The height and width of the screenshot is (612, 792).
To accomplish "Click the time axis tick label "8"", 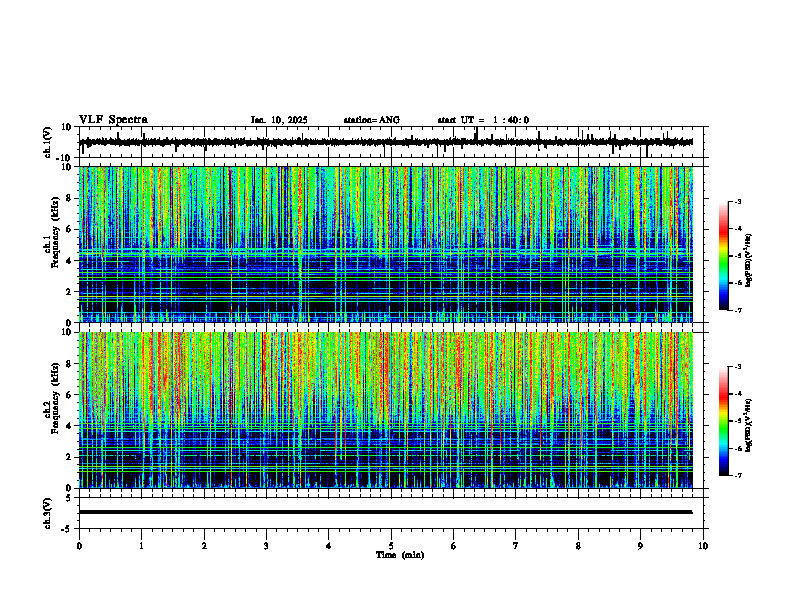I will pos(578,546).
